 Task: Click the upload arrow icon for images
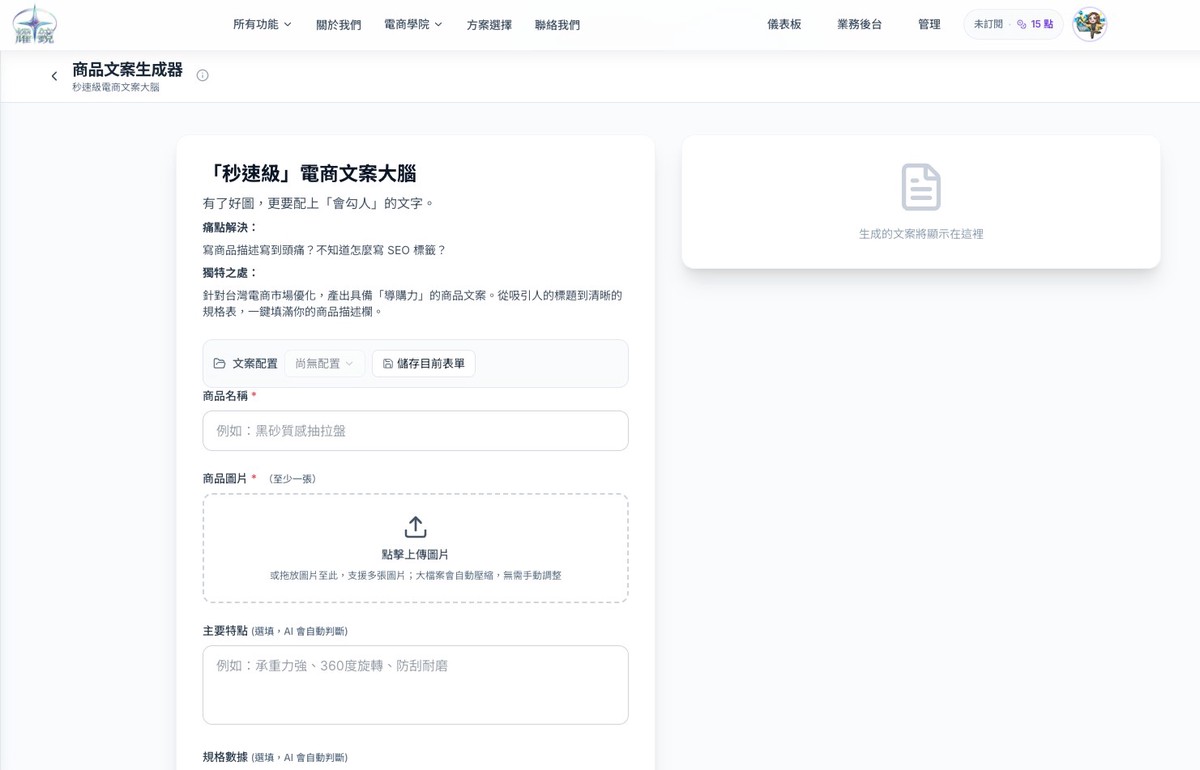[415, 527]
